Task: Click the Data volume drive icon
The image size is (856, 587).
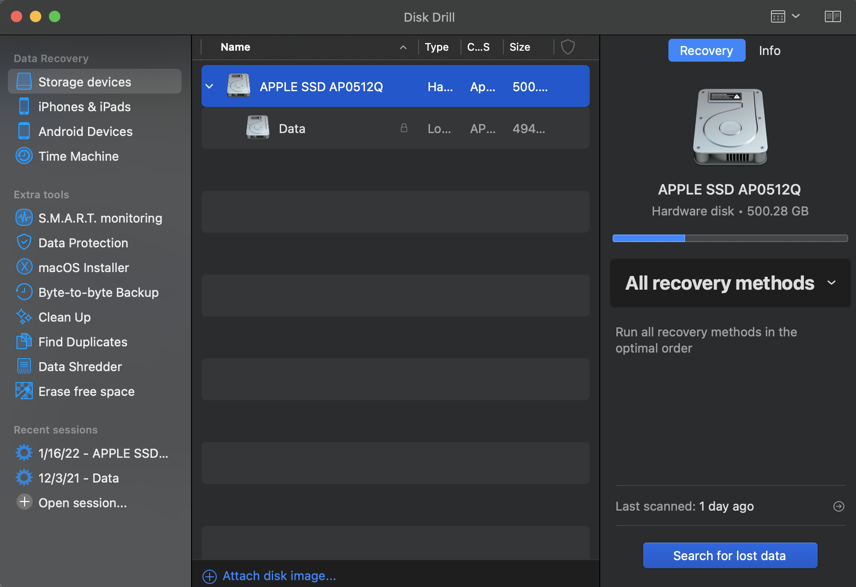Action: 257,128
